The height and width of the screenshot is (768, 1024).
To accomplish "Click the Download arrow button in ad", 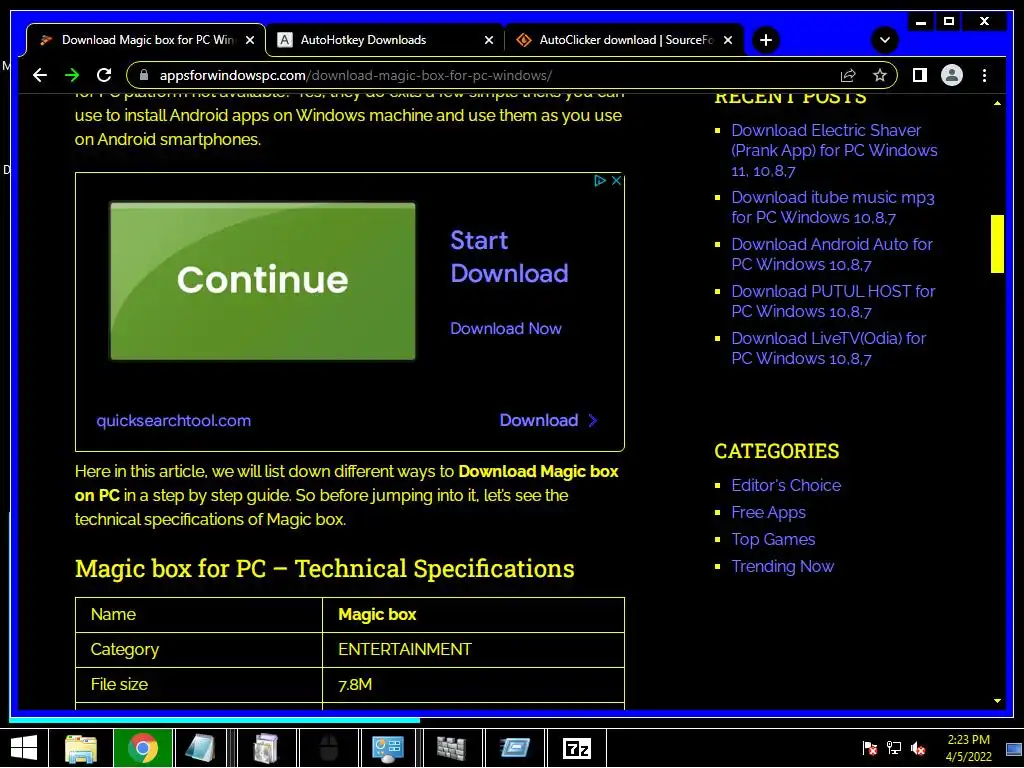I will [548, 420].
